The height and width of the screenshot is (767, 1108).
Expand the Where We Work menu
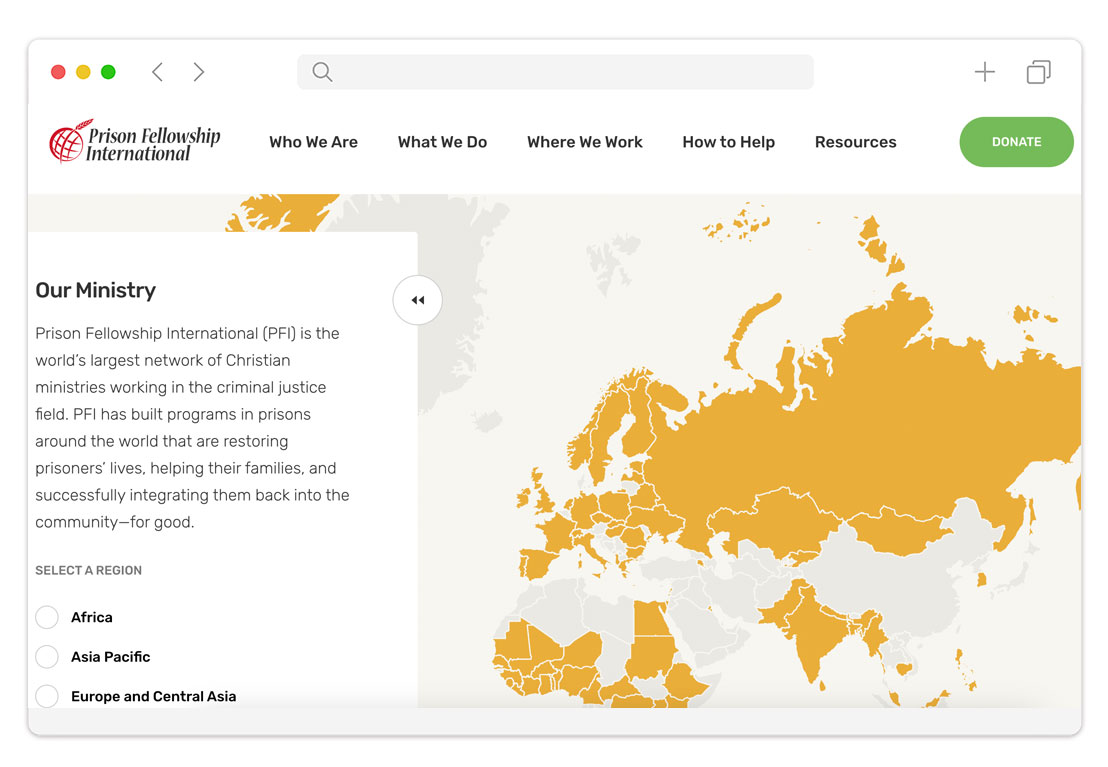click(x=585, y=142)
